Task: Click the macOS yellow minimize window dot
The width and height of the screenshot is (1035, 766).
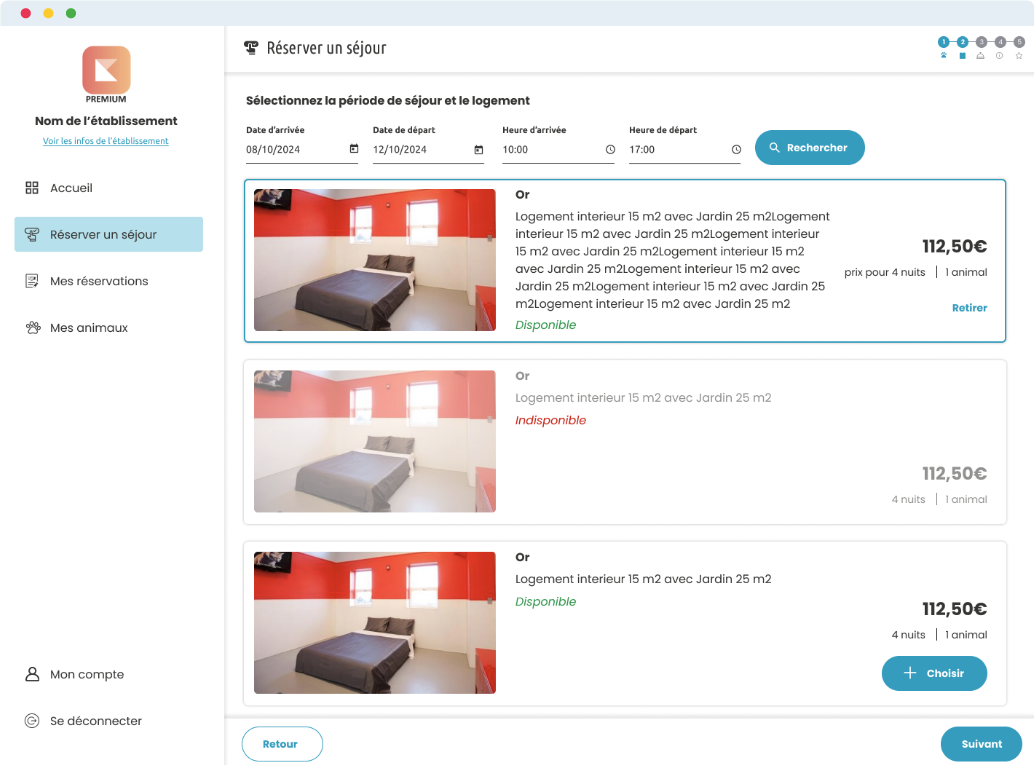Action: (x=48, y=13)
